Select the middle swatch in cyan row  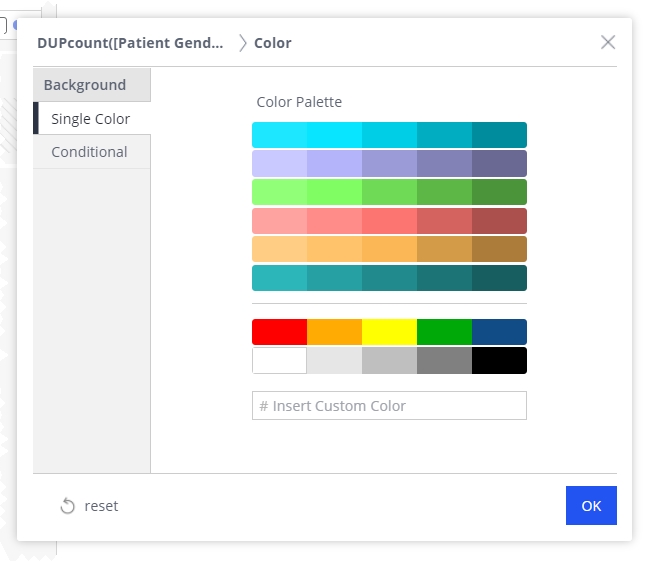pyautogui.click(x=389, y=135)
